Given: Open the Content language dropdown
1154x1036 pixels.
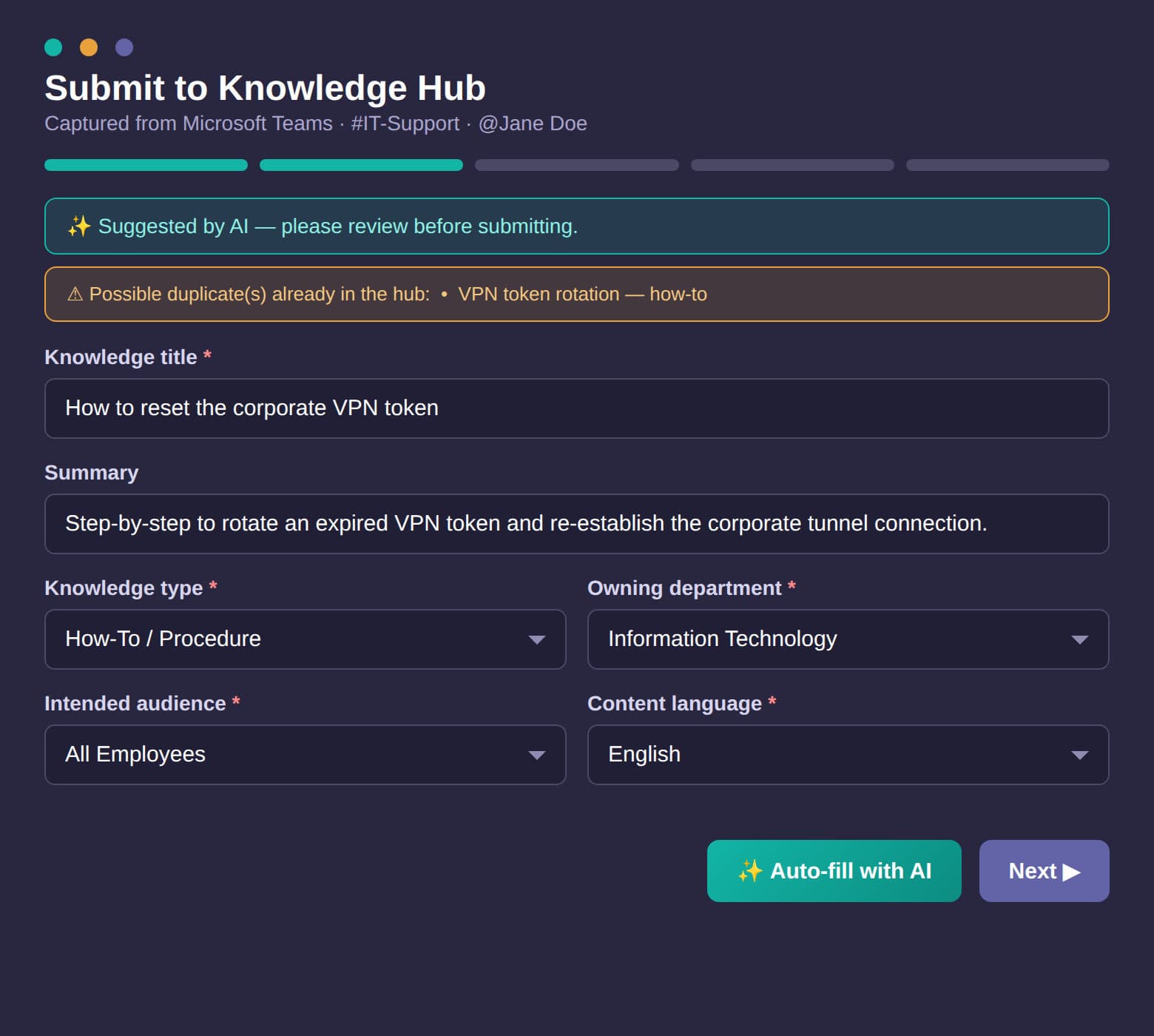Looking at the screenshot, I should pos(848,755).
